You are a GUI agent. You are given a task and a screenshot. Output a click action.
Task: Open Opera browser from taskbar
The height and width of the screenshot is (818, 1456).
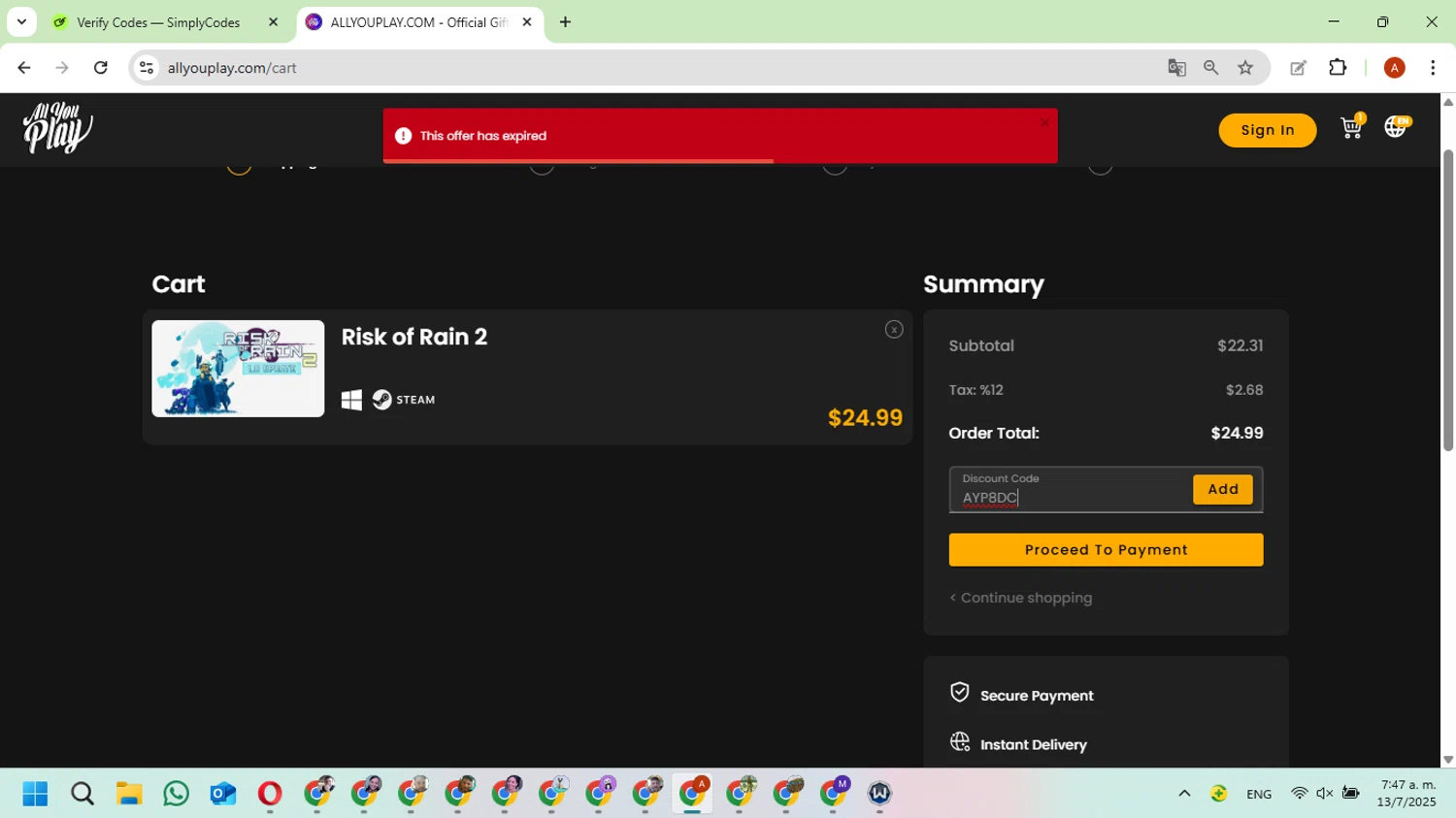coord(270,794)
